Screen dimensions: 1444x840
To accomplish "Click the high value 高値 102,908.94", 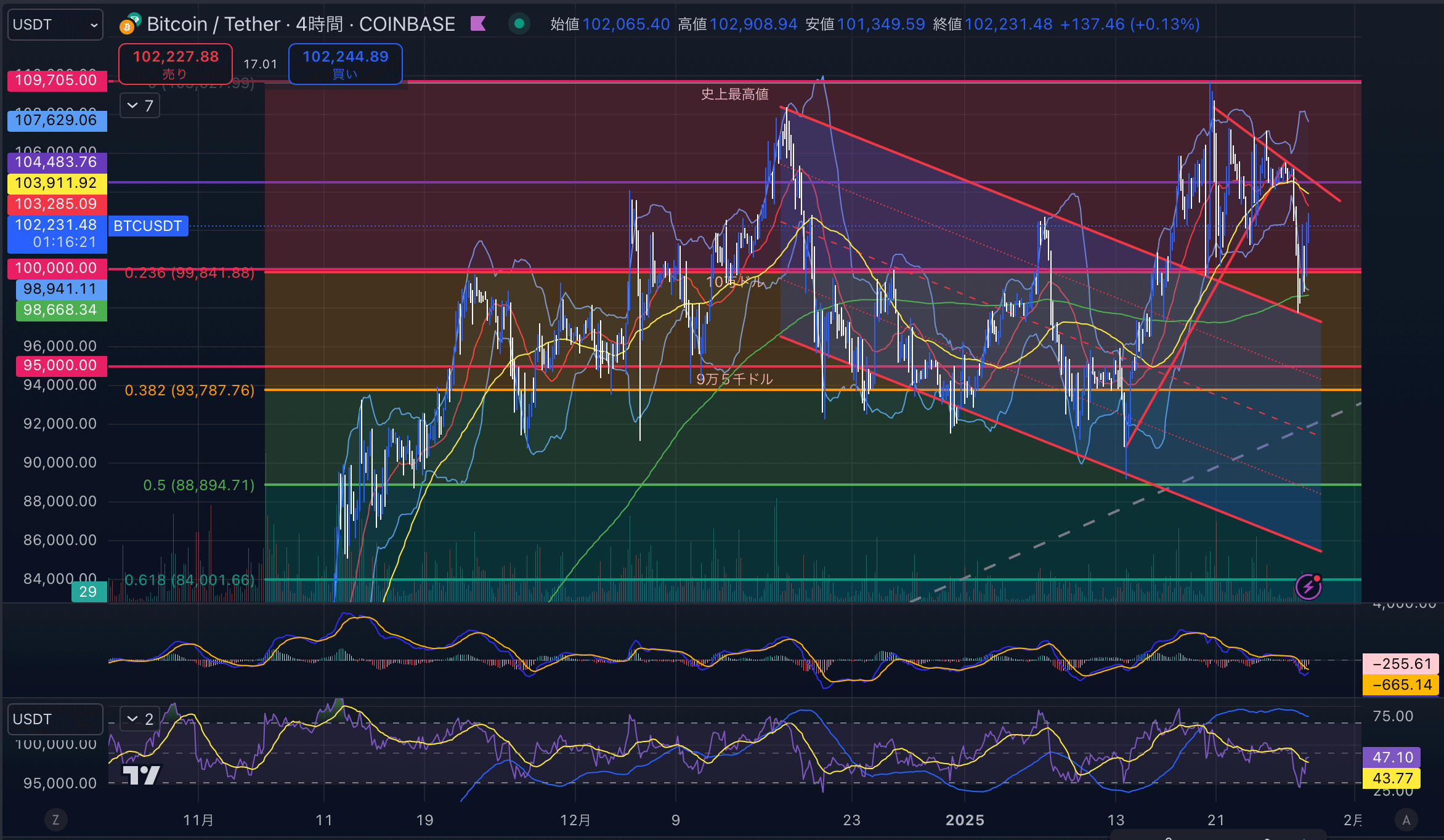I will 737,24.
